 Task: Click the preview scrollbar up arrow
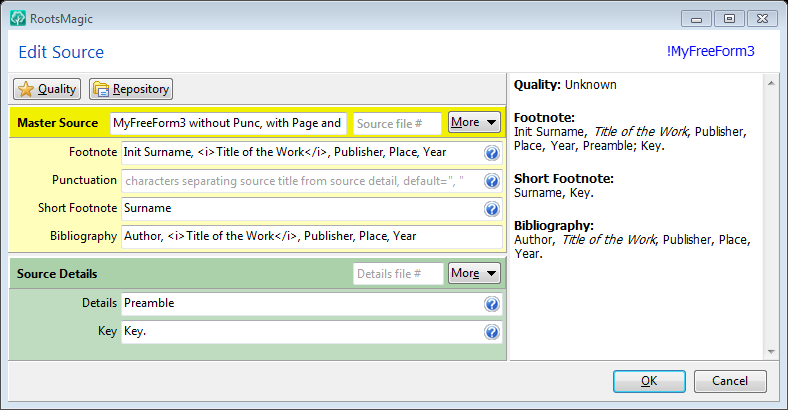771,83
